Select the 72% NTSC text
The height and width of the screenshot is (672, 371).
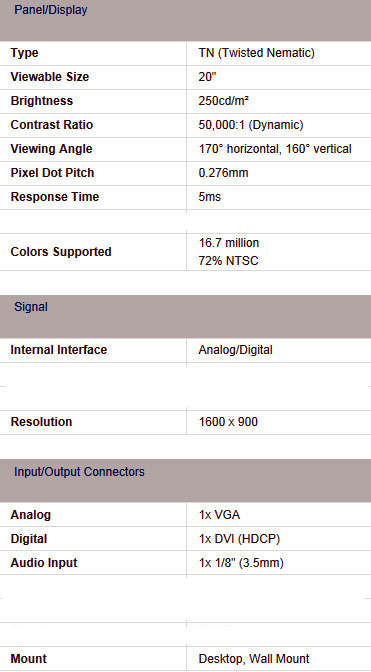(228, 261)
